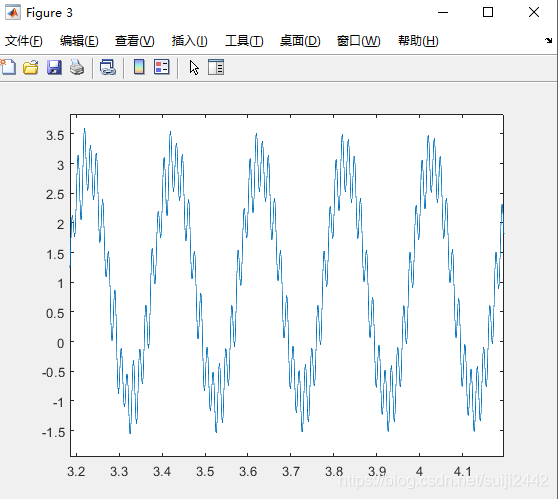Insert a legend using the toolbar icon
558x499 pixels.
pos(162,67)
